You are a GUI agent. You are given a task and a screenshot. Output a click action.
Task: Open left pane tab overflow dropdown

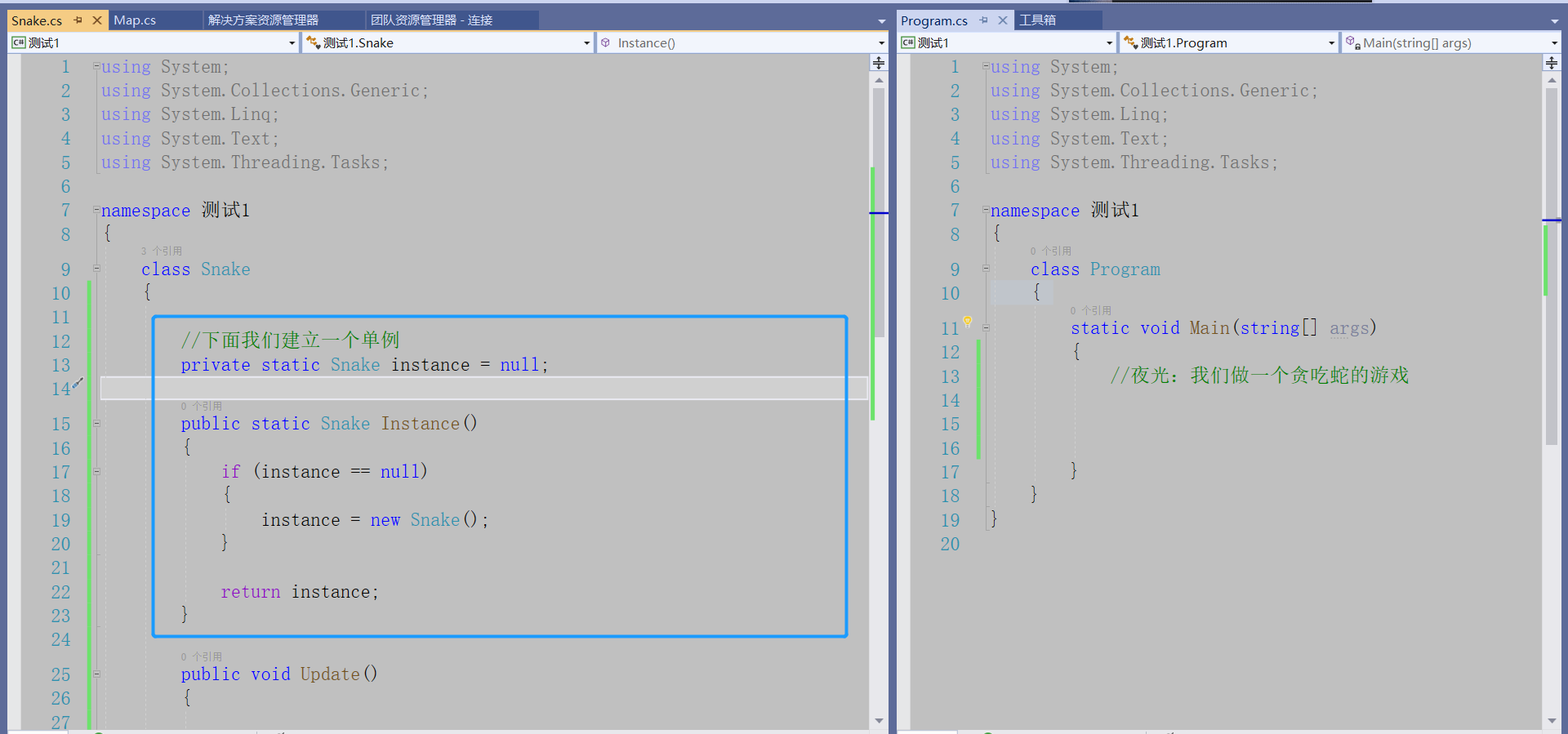coord(881,21)
